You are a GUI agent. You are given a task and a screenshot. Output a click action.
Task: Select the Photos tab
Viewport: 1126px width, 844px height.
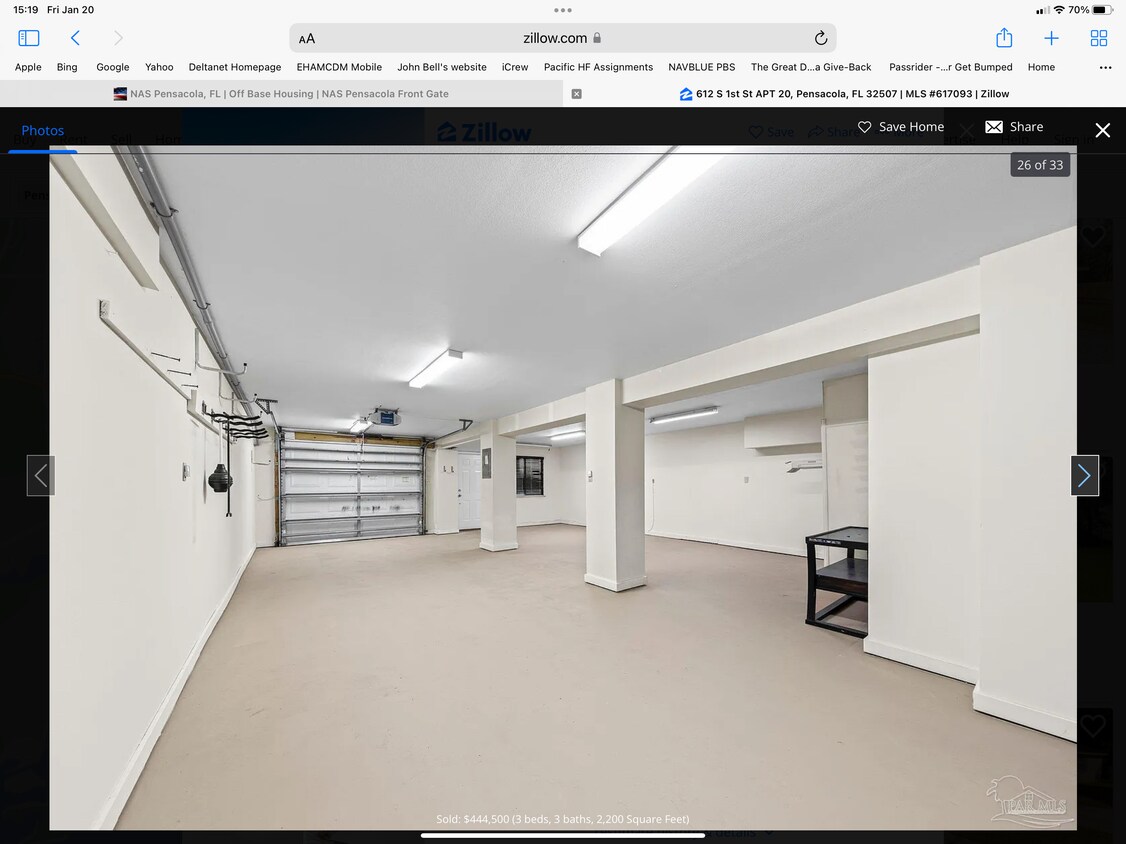pyautogui.click(x=43, y=131)
